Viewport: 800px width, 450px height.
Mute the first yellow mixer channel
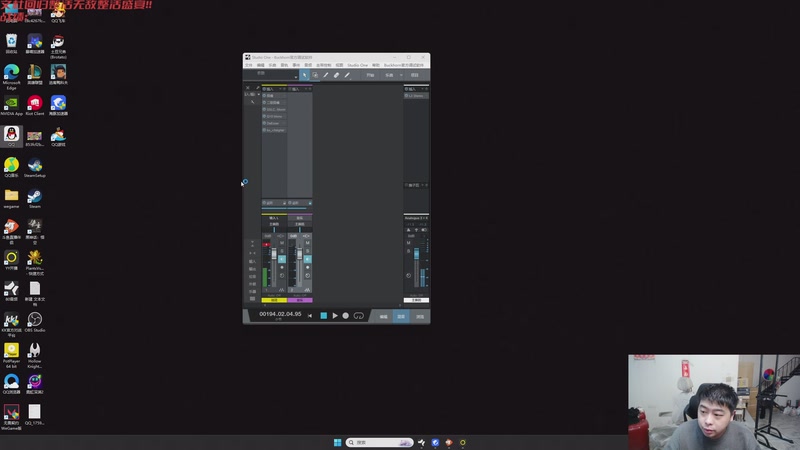[282, 243]
